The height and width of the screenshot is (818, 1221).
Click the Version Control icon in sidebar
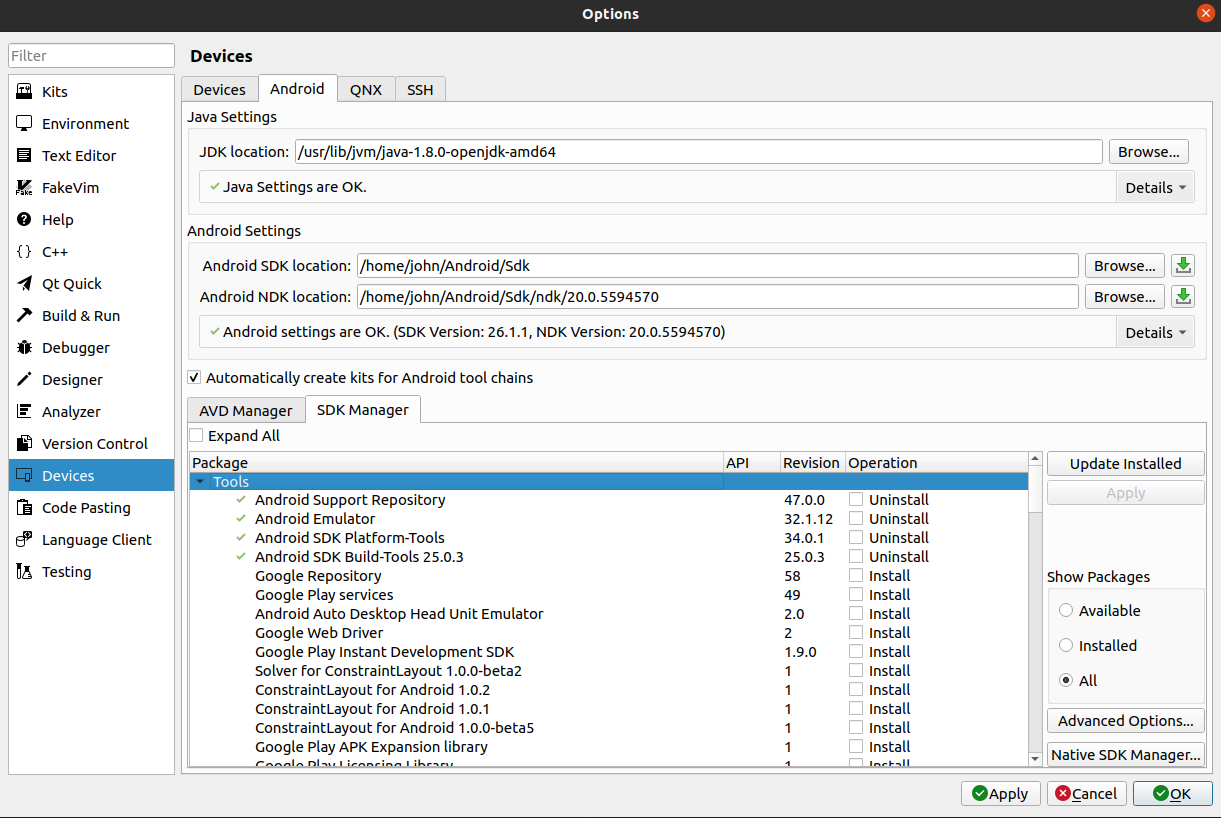24,444
